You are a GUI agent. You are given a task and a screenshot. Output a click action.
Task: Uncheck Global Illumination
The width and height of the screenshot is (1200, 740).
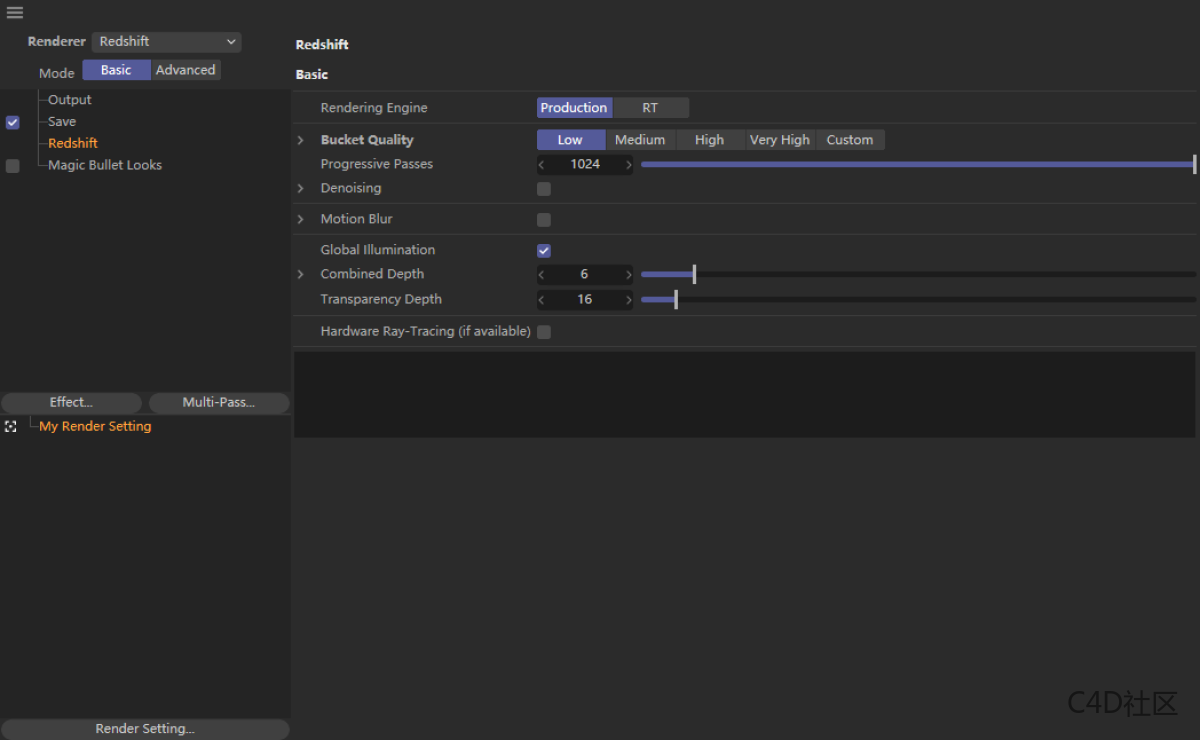click(x=544, y=251)
